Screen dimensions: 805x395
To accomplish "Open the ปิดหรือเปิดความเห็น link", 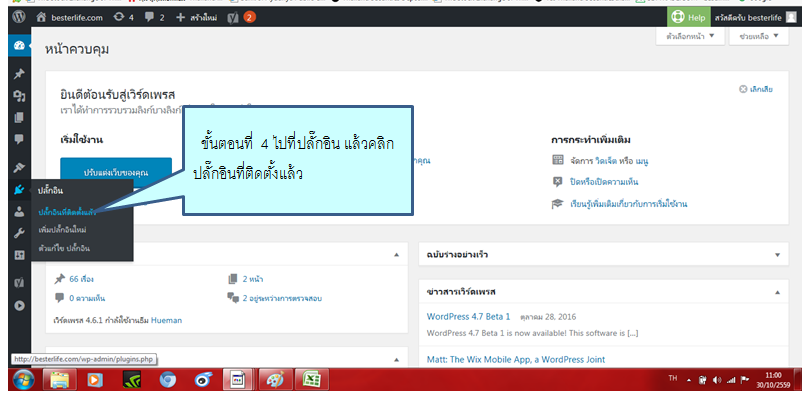I will click(604, 182).
